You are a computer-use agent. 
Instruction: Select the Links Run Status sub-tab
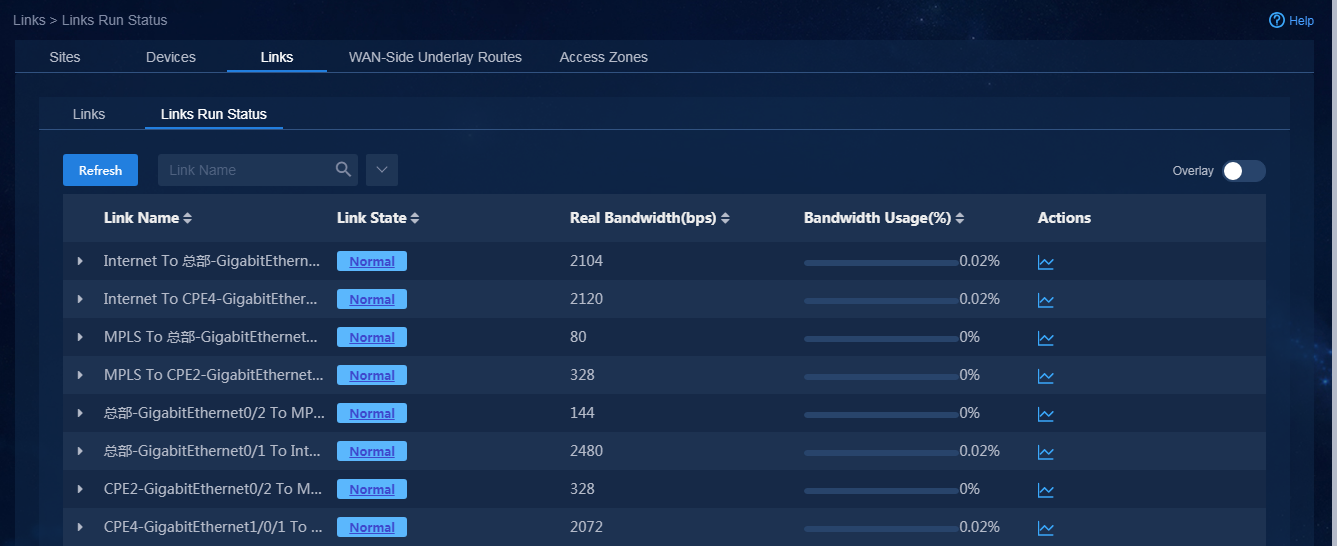[214, 114]
